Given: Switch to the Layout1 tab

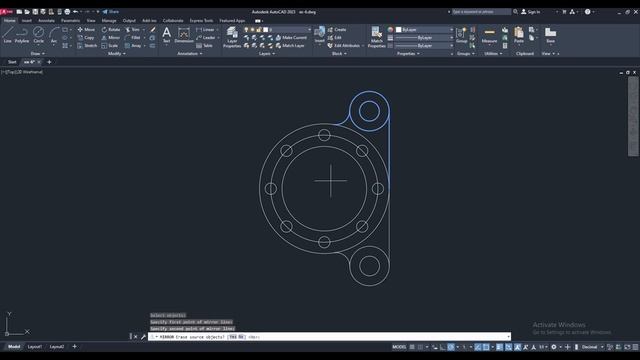Looking at the screenshot, I should (x=34, y=347).
